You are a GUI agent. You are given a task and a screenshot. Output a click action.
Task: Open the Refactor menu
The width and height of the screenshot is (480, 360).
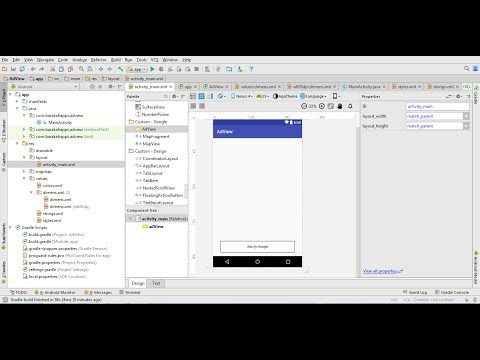pyautogui.click(x=99, y=60)
